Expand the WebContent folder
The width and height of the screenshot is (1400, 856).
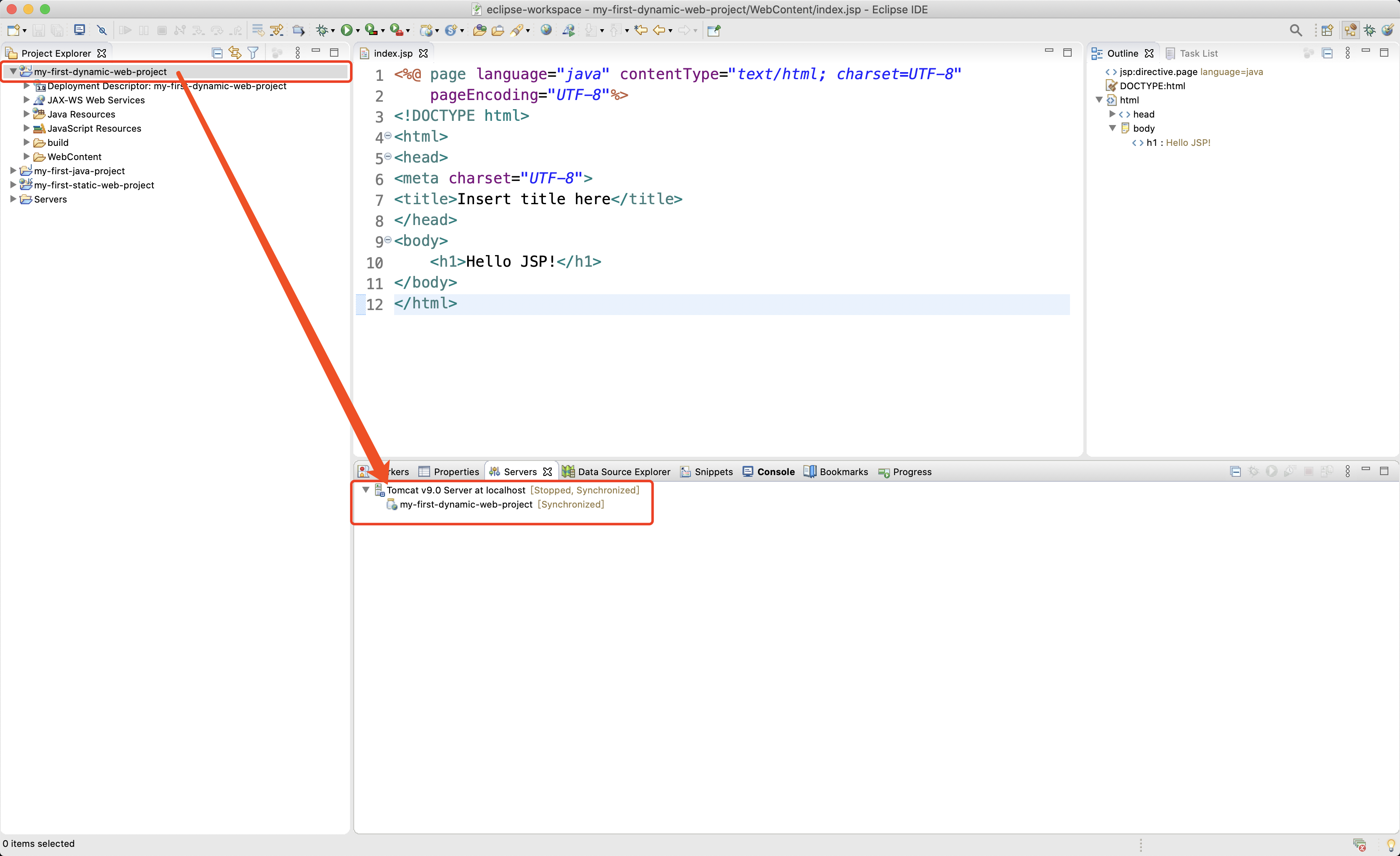tap(26, 156)
